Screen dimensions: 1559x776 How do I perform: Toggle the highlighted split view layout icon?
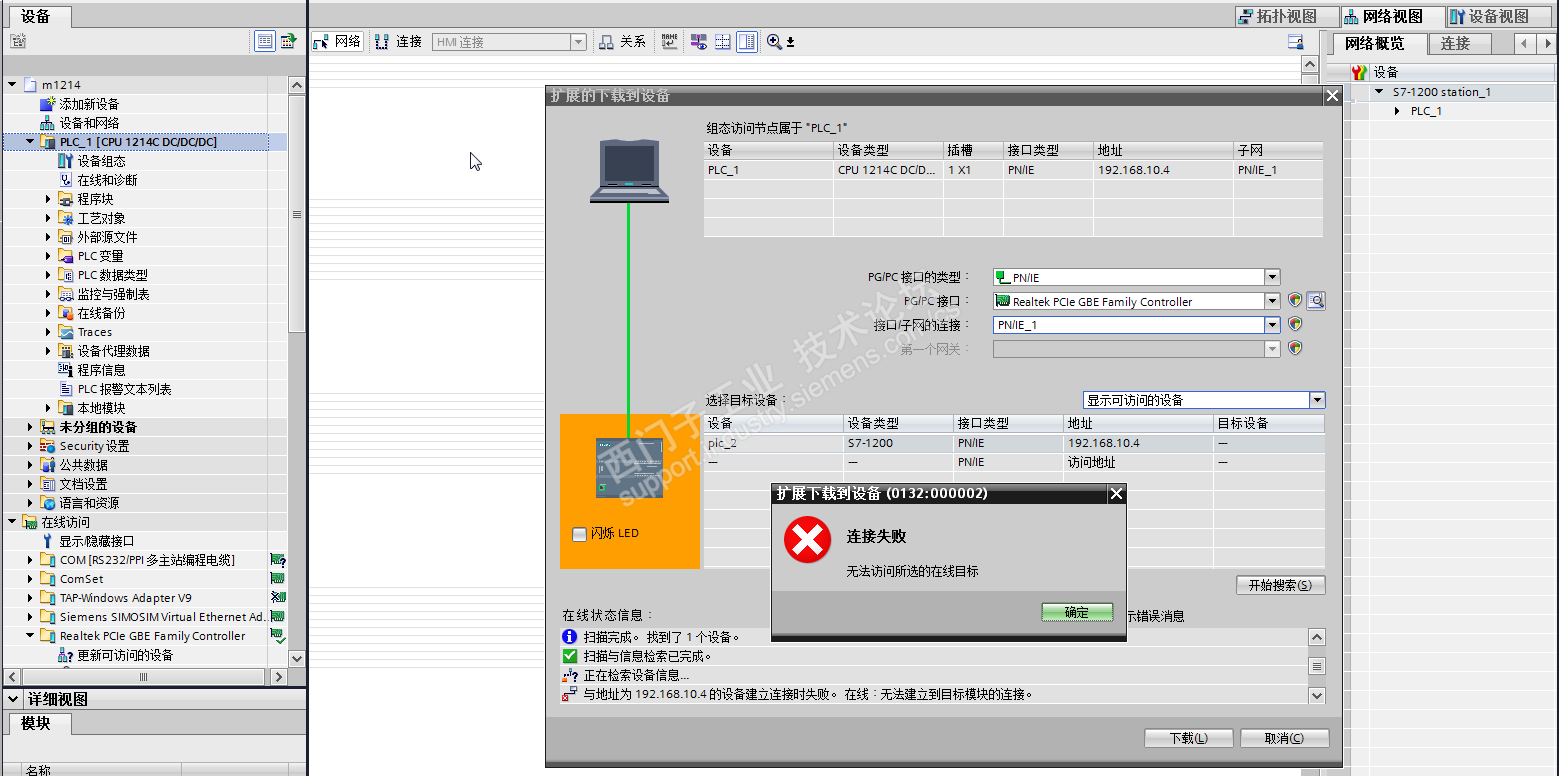tap(747, 42)
